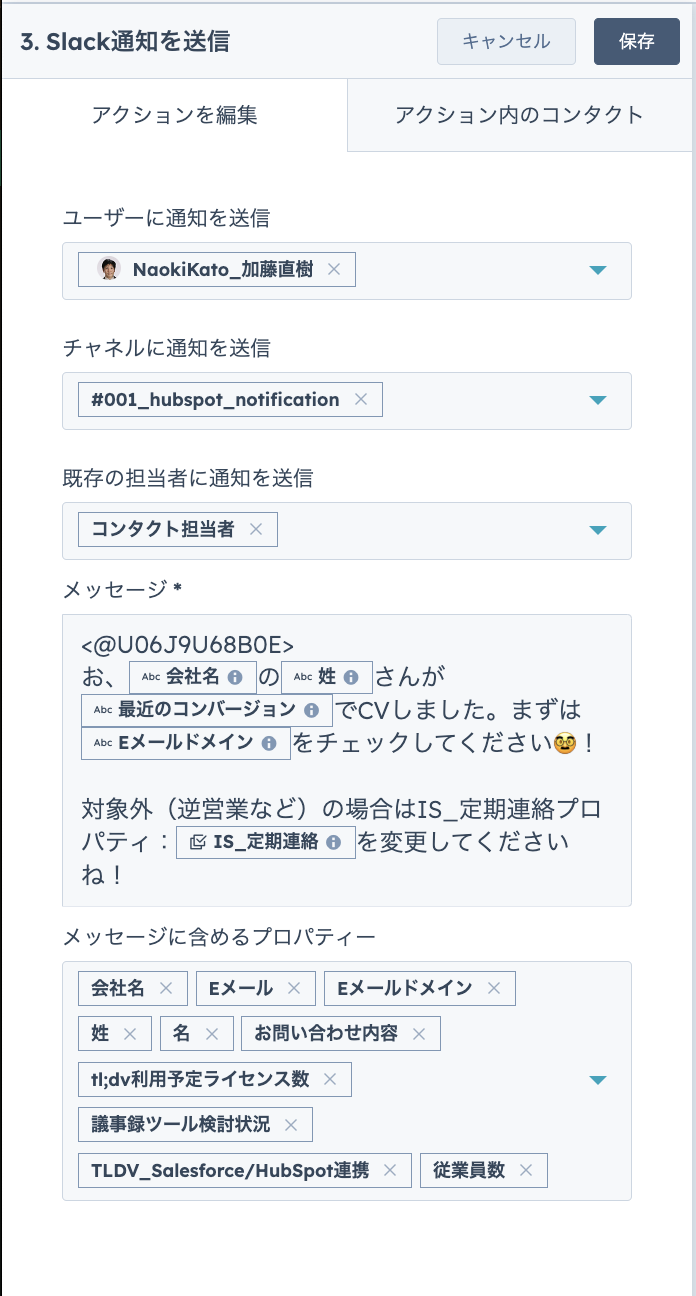This screenshot has height=1296, width=696.
Task: Click the info icon on the 会社名 token
Action: pyautogui.click(x=235, y=676)
